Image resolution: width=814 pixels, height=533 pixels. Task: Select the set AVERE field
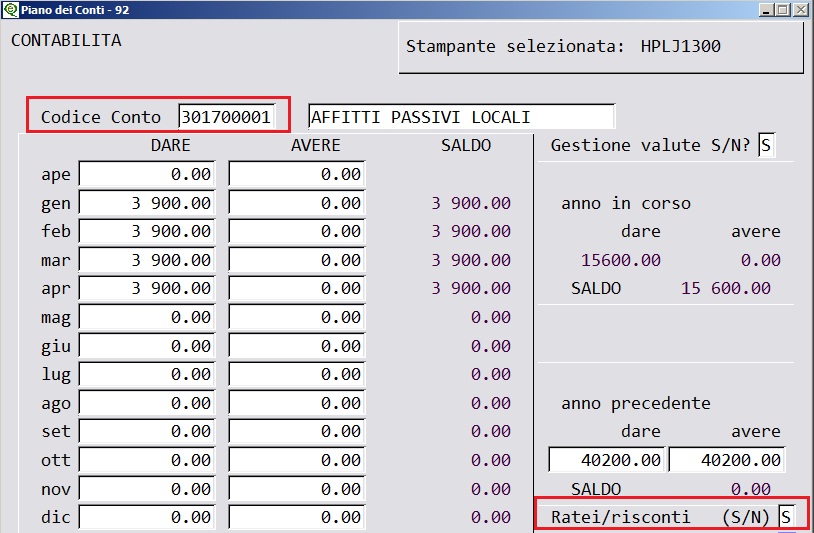pos(297,431)
